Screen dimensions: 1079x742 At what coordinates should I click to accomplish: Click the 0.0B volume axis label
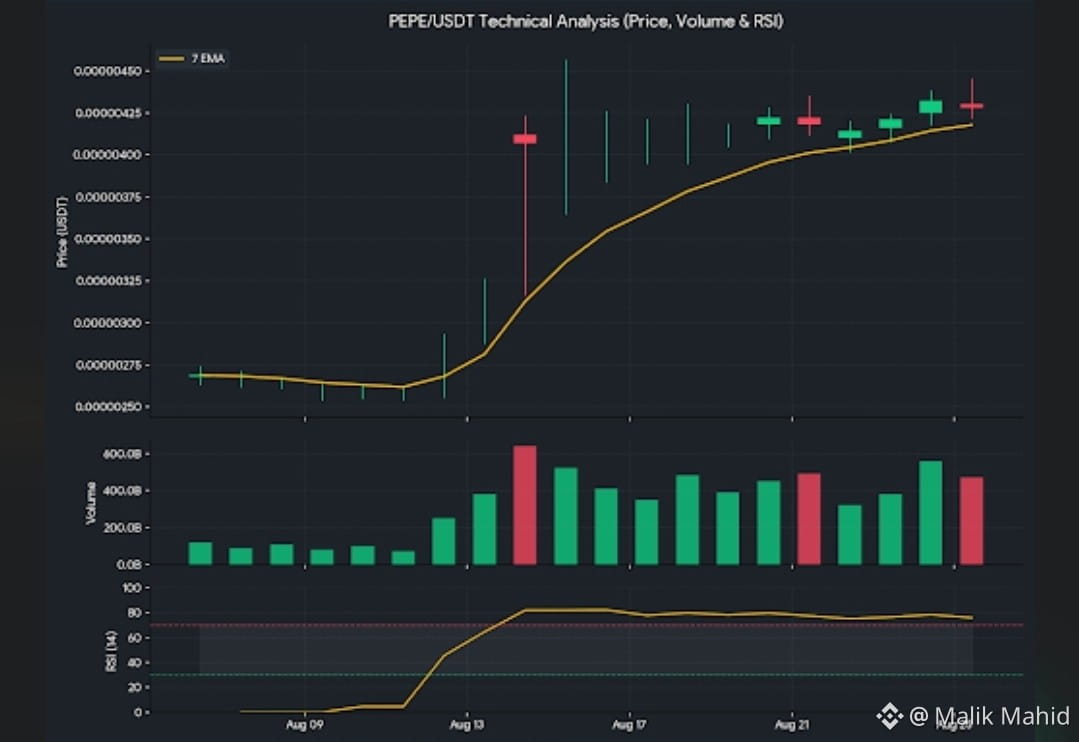(x=129, y=564)
